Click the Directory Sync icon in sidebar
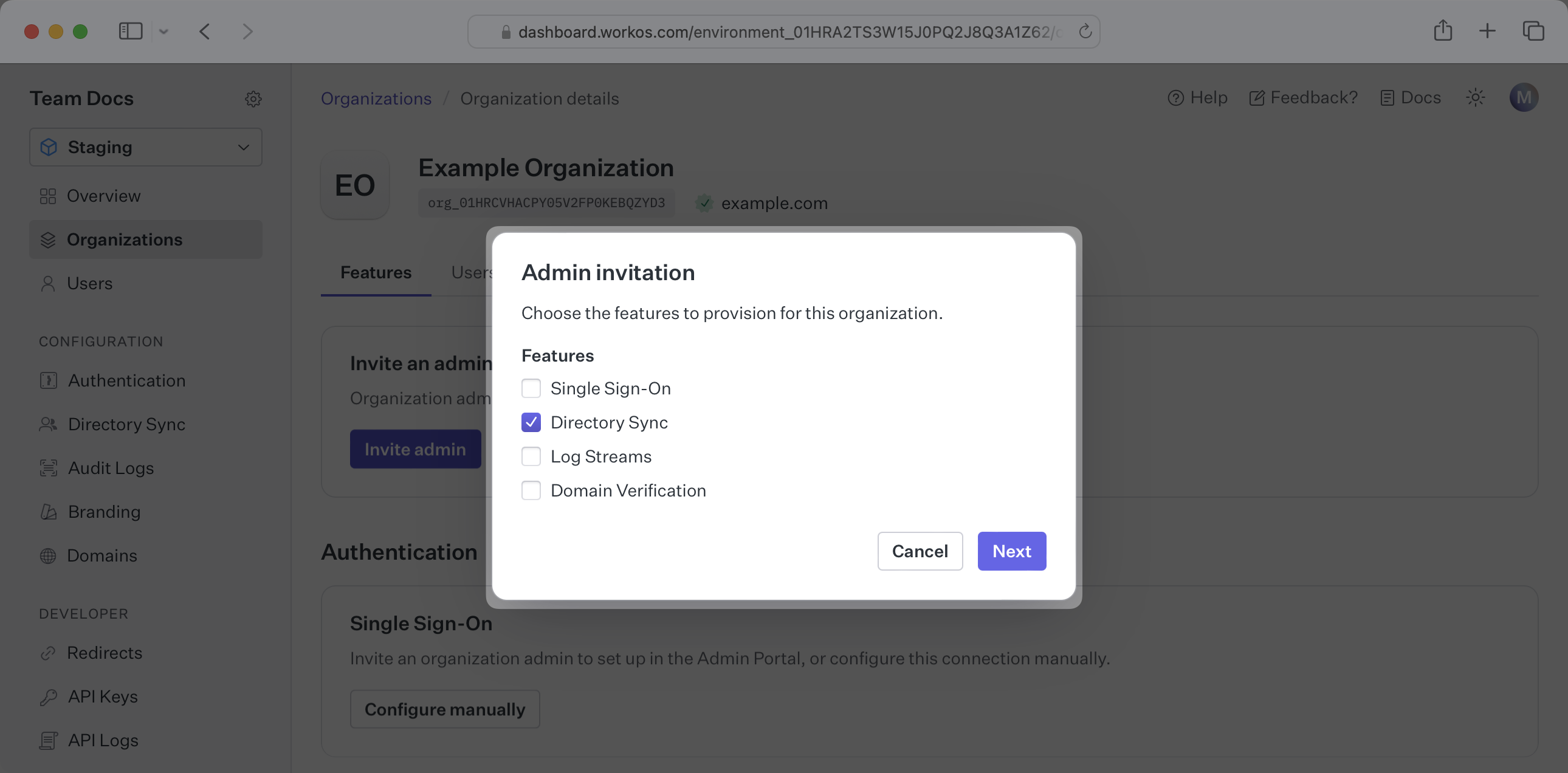 coord(47,425)
